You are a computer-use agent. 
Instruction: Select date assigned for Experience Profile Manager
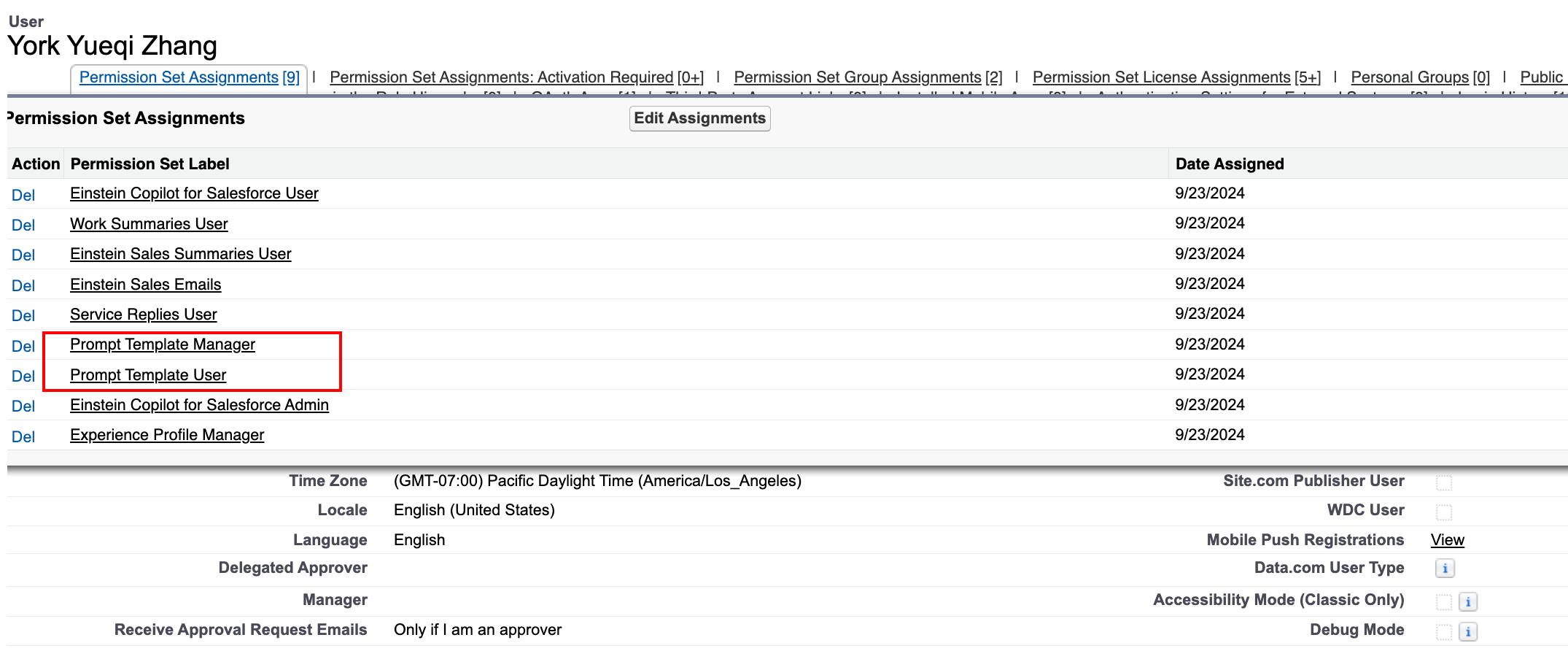[x=1209, y=435]
